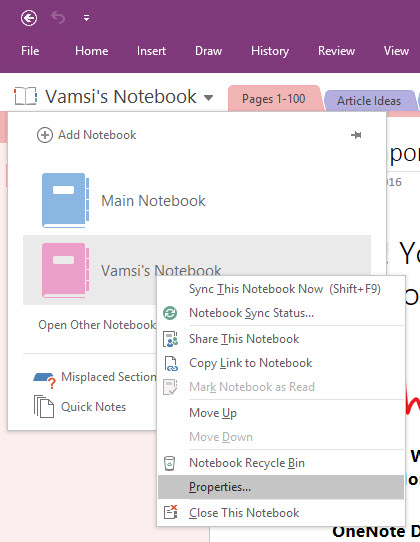This screenshot has width=420, height=542.
Task: Switch to the Home ribbon tab
Action: pyautogui.click(x=92, y=51)
